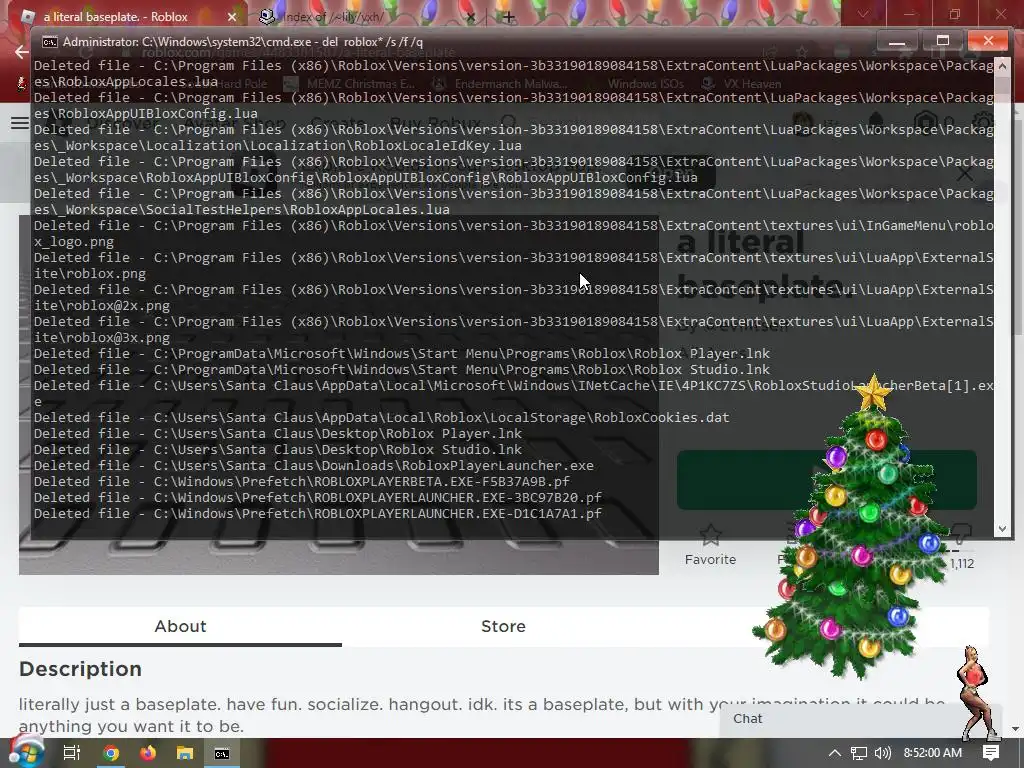Click the 'Desktop\Roblox Studio.lnk' line
The image size is (1024, 768).
tap(278, 449)
